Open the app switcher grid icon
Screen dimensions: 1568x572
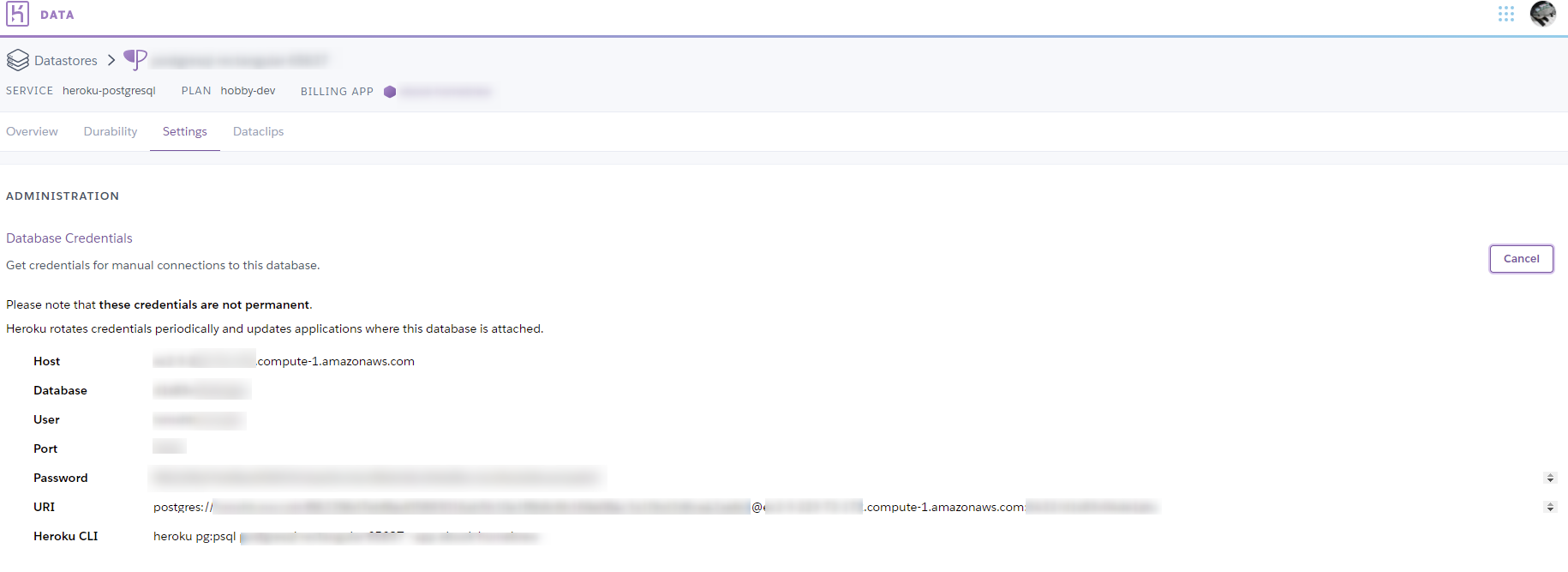[1506, 14]
